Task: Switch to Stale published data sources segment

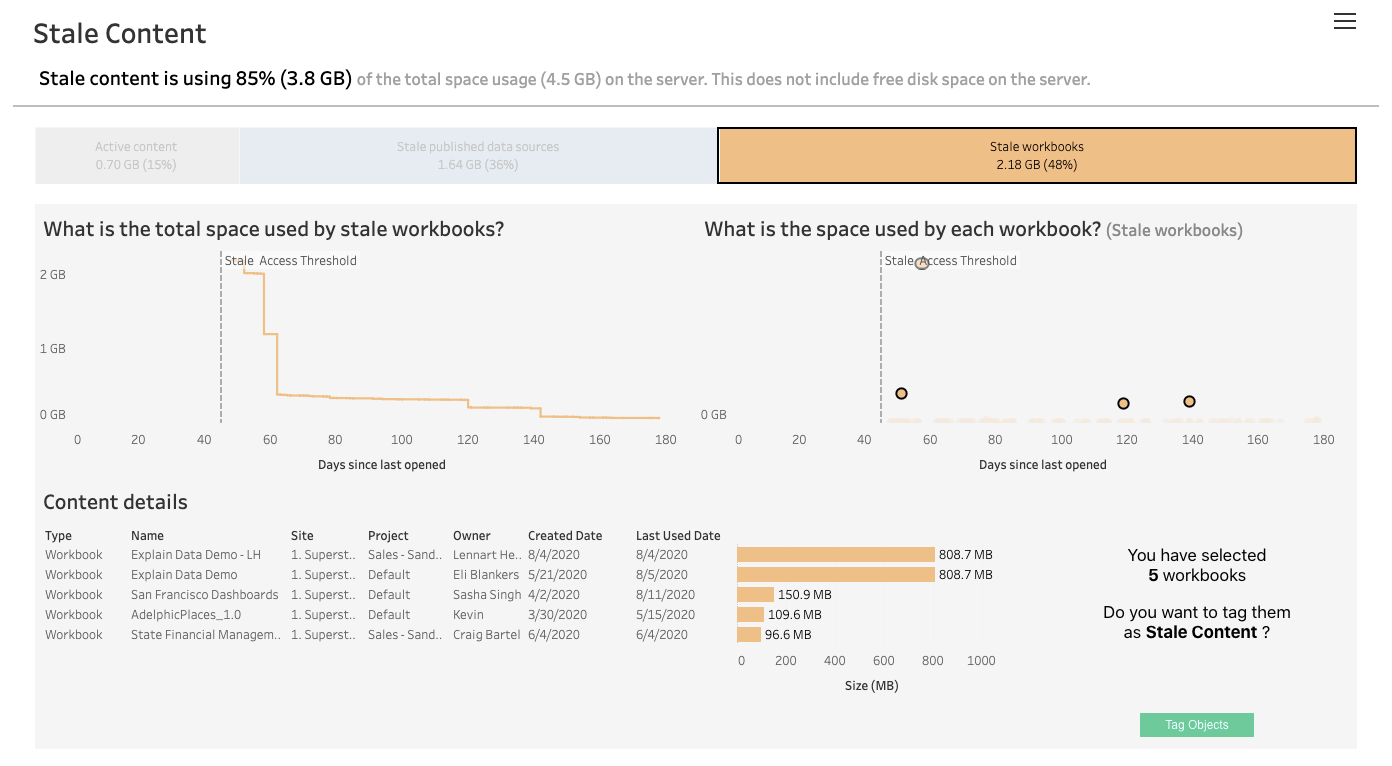Action: pos(477,156)
